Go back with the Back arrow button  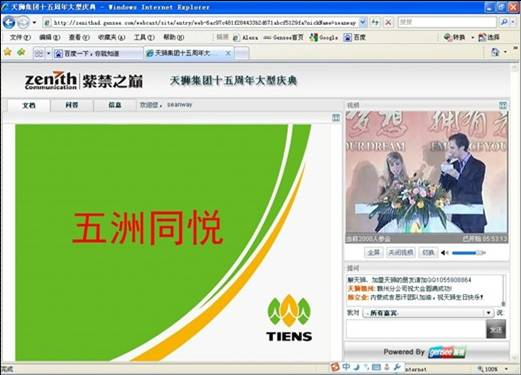click(x=9, y=22)
